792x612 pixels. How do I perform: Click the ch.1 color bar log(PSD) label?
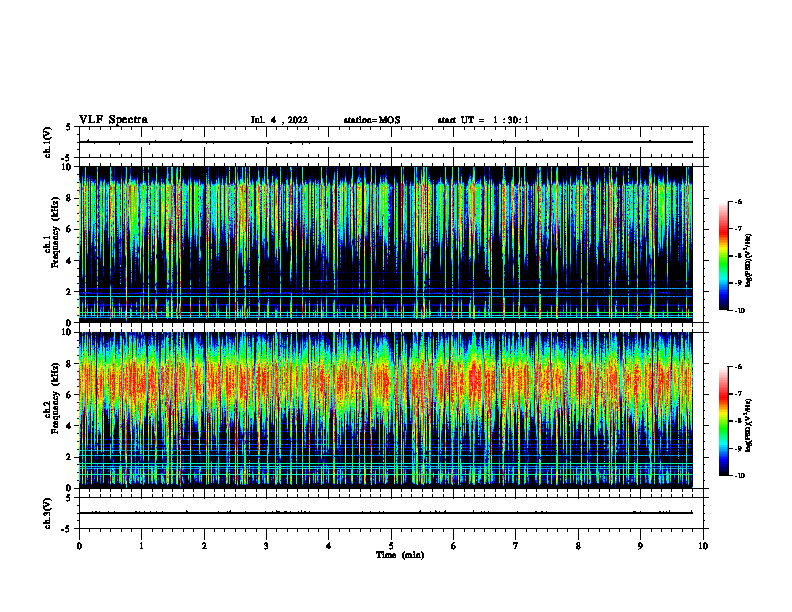(x=748, y=261)
